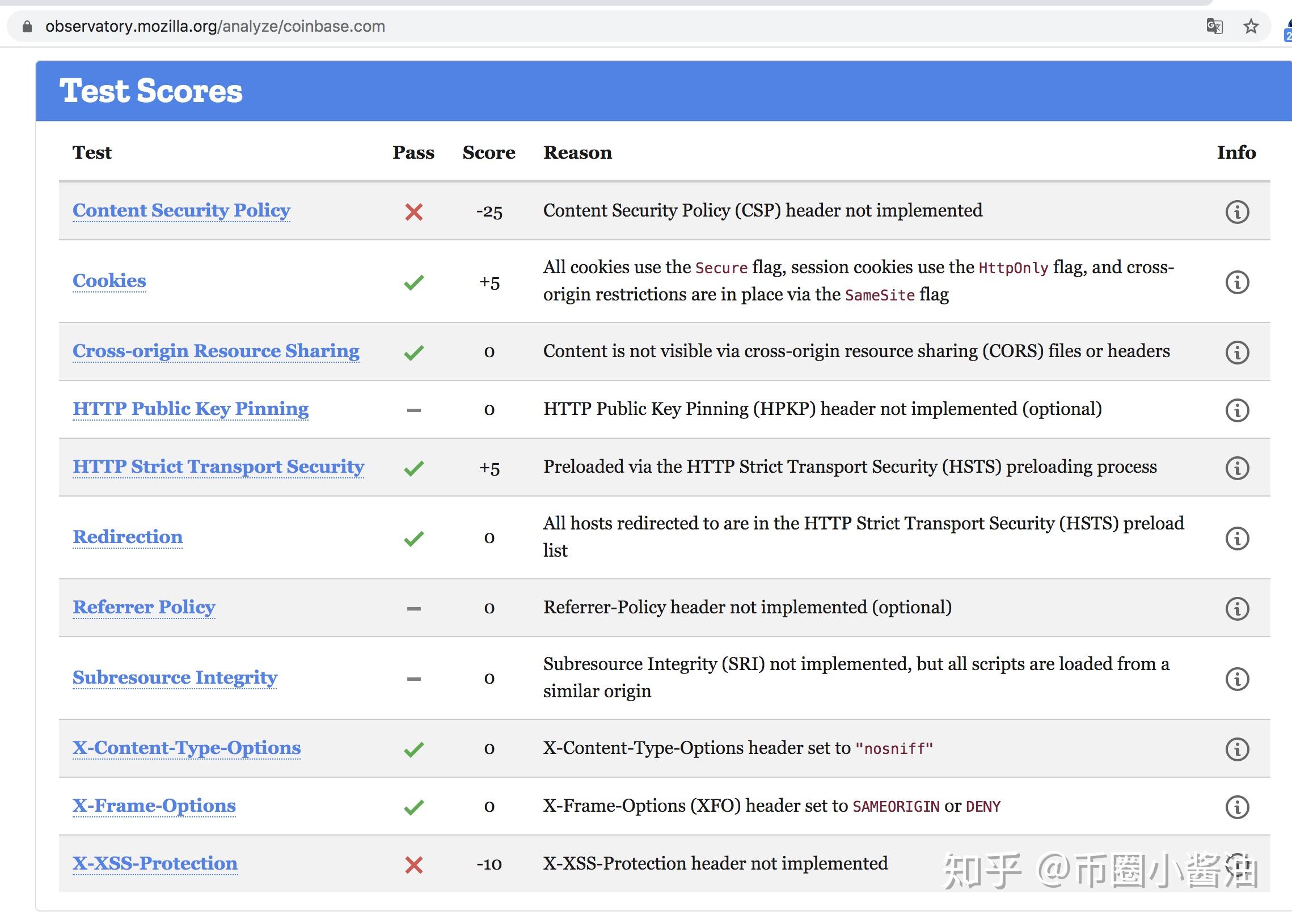This screenshot has width=1292, height=924.
Task: Click the 'X-XSS-Protection header not implemented' reason
Action: (715, 863)
